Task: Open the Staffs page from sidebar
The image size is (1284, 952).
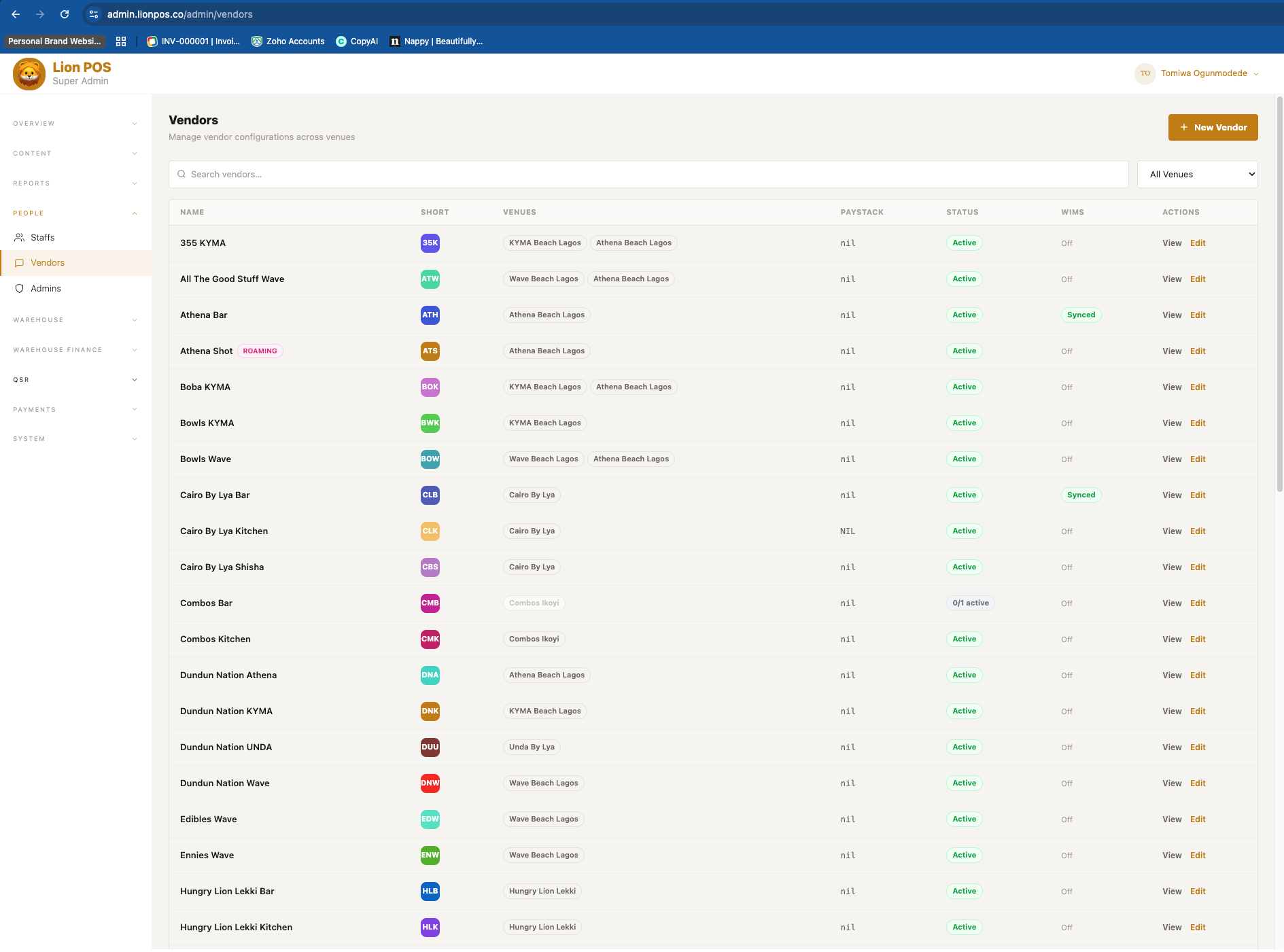Action: [75, 238]
